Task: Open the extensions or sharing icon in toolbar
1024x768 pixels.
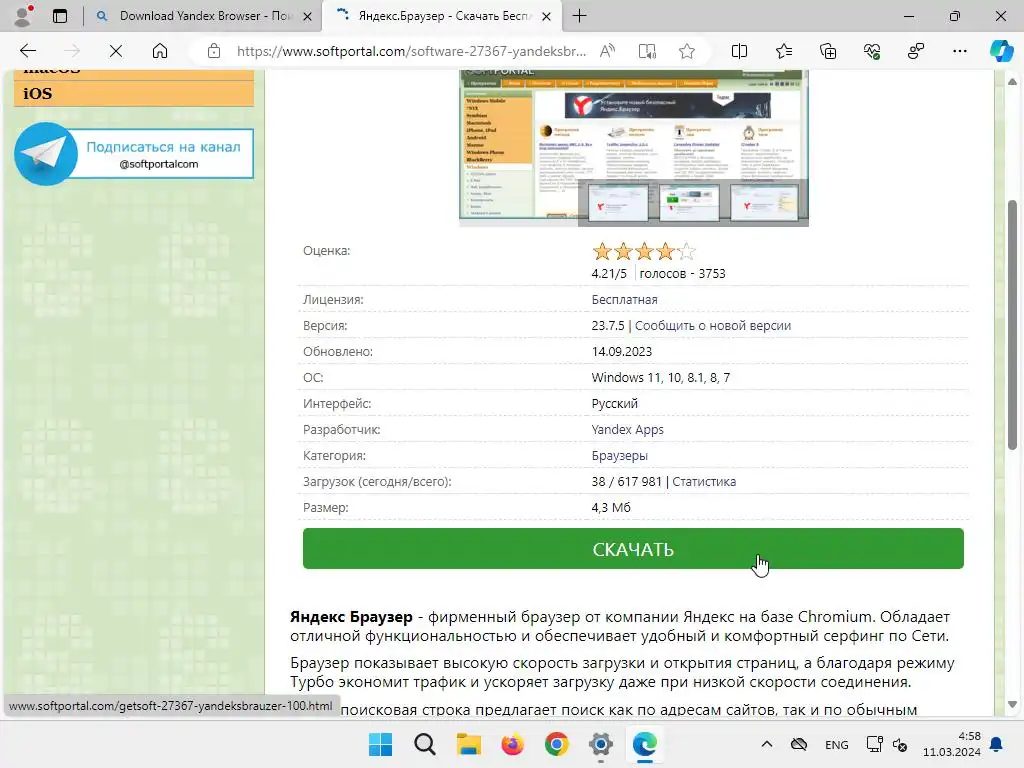Action: tap(916, 51)
